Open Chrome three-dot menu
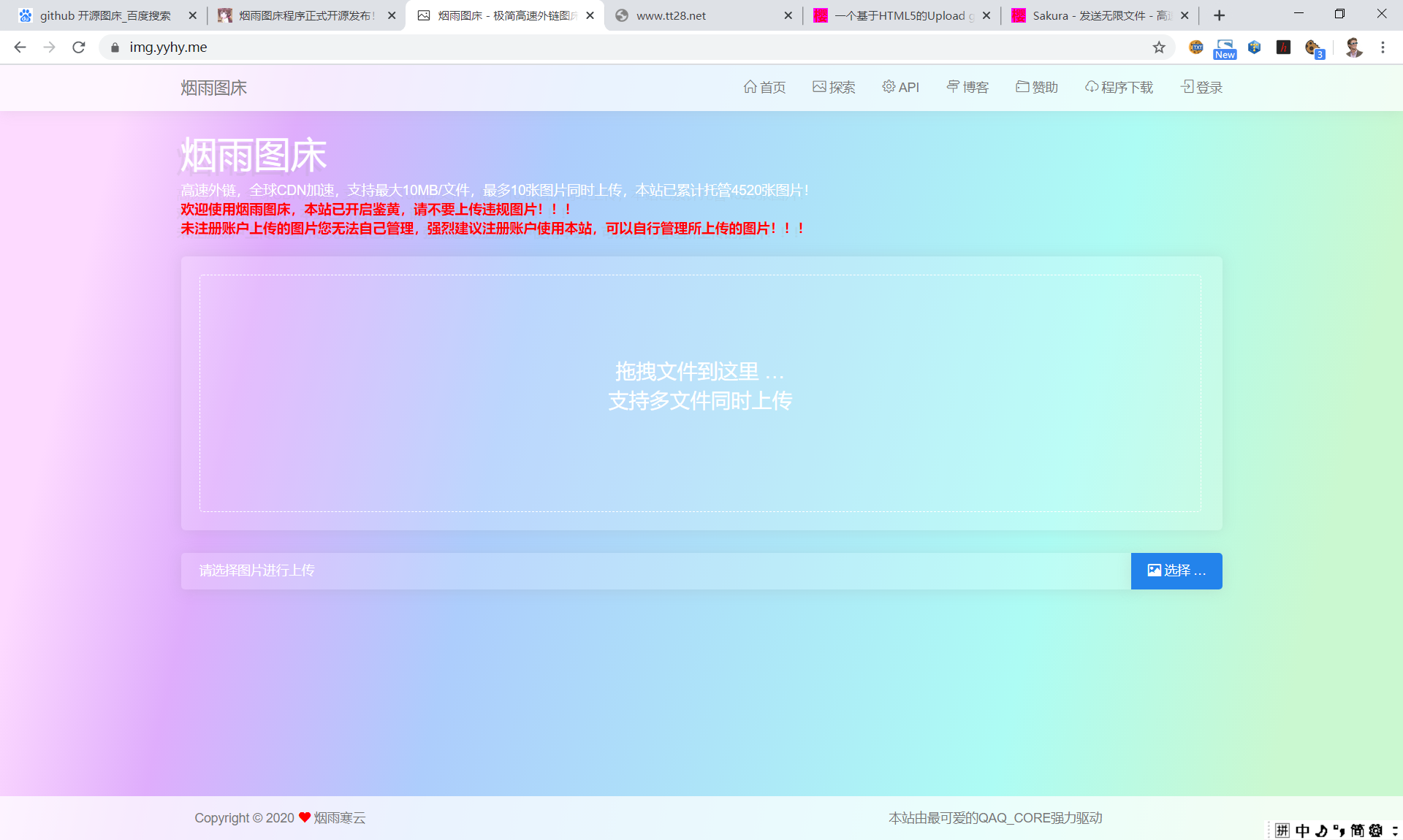The height and width of the screenshot is (840, 1403). [x=1383, y=47]
